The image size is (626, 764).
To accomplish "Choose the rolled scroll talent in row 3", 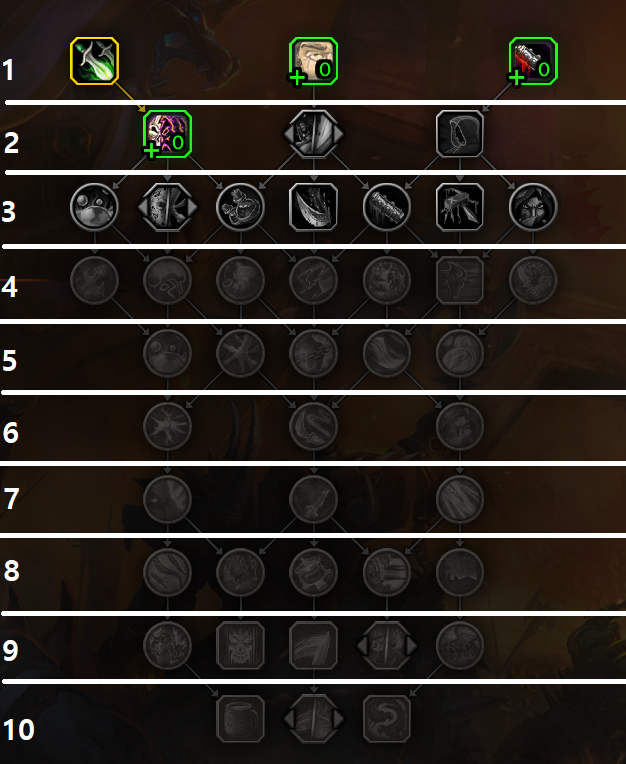I will tap(387, 207).
